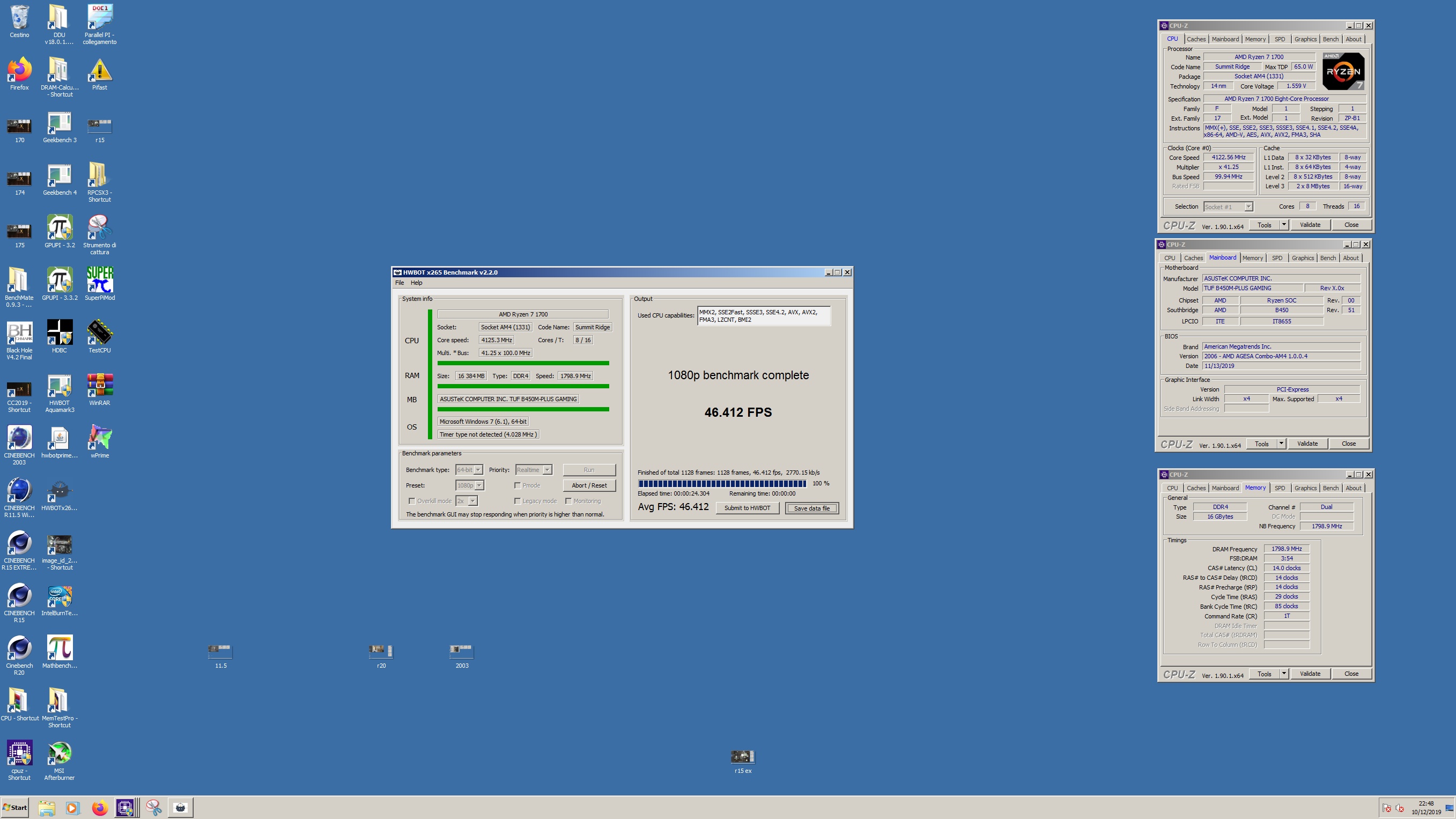Launch GPUPI - 3.2 shortcut
1456x819 pixels.
pyautogui.click(x=60, y=232)
